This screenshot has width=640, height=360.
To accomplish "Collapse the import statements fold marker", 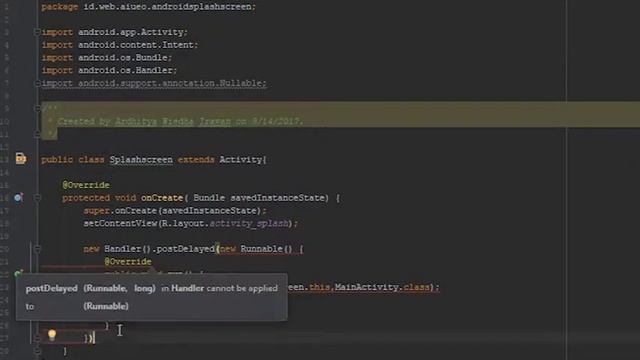I will click(x=37, y=32).
